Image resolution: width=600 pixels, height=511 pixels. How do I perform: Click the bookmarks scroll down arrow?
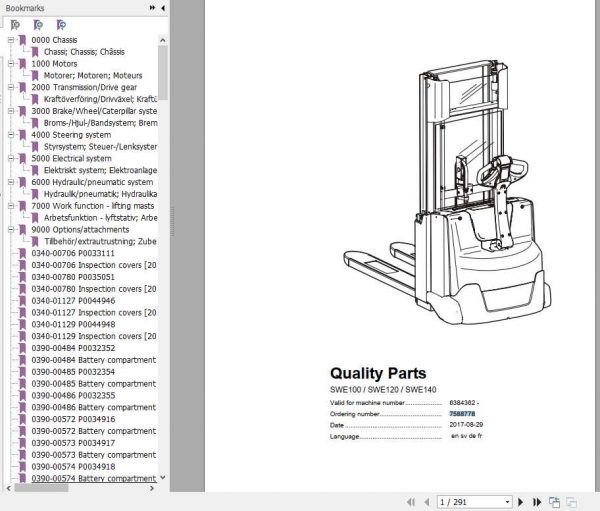pyautogui.click(x=163, y=477)
